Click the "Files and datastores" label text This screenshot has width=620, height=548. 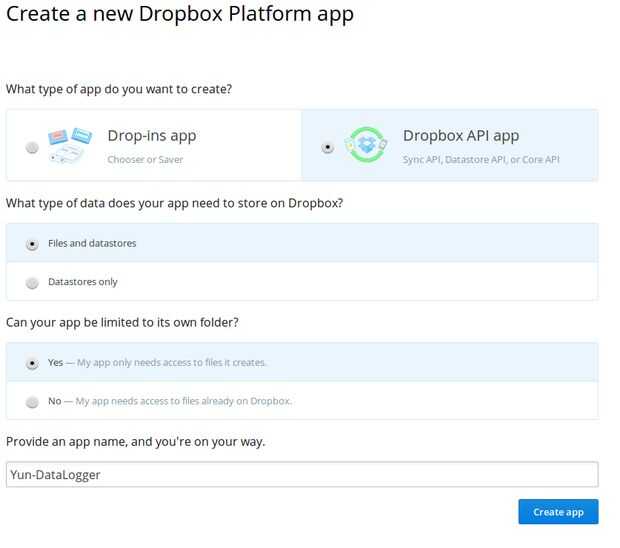click(92, 243)
